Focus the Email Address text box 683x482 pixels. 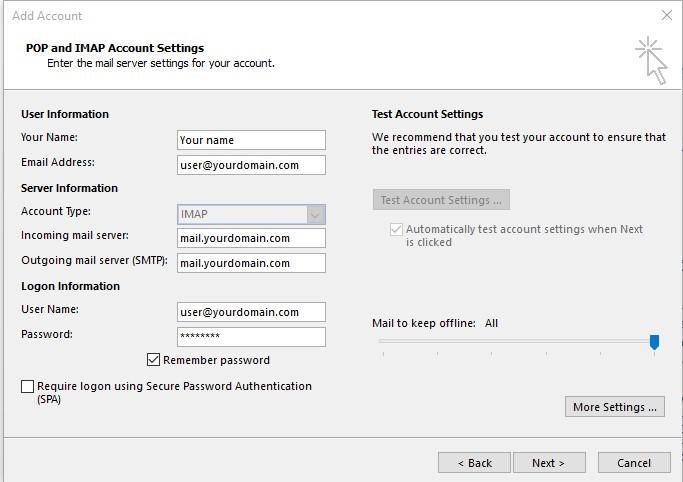coord(251,165)
